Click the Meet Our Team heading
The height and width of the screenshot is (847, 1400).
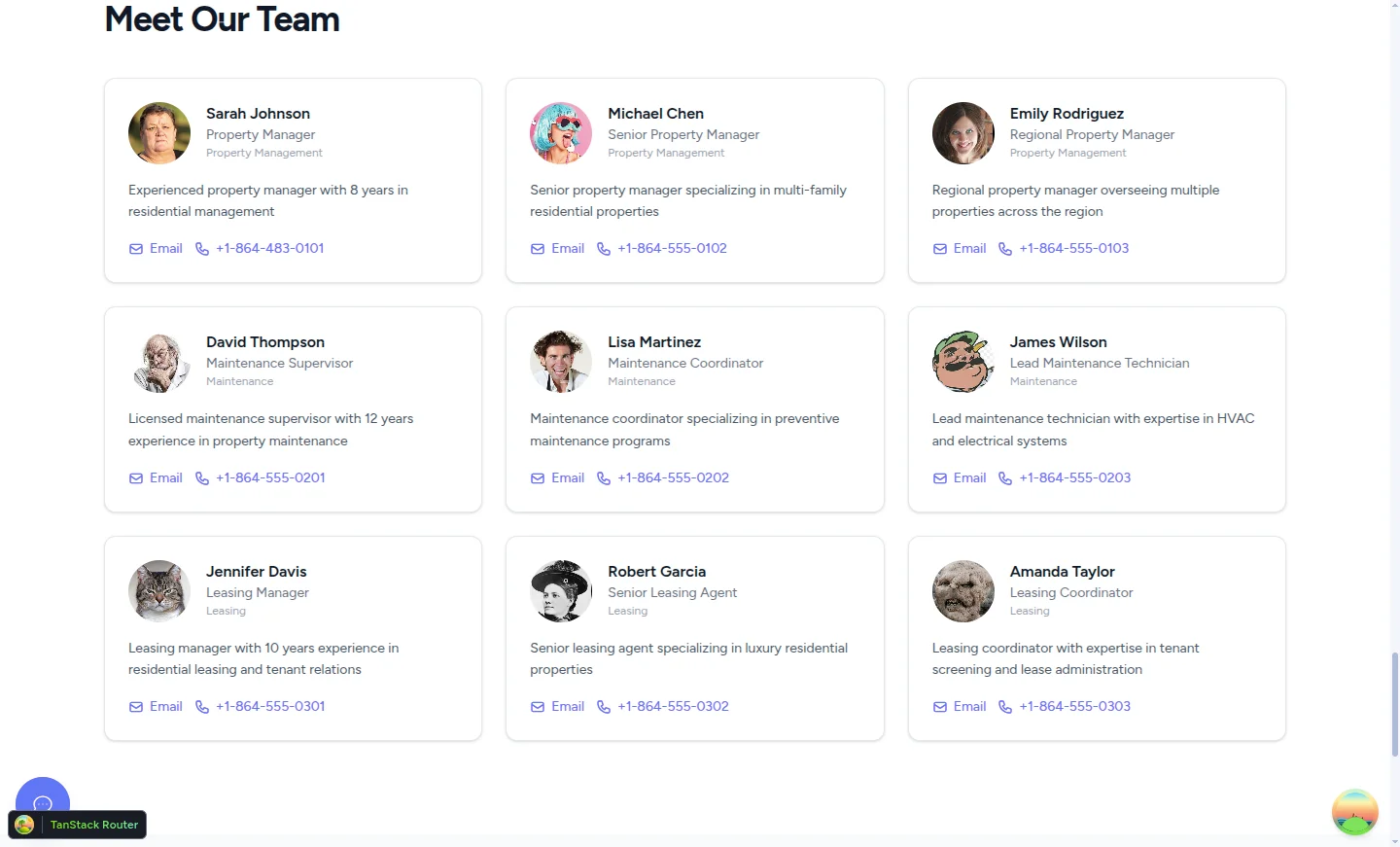(x=223, y=19)
